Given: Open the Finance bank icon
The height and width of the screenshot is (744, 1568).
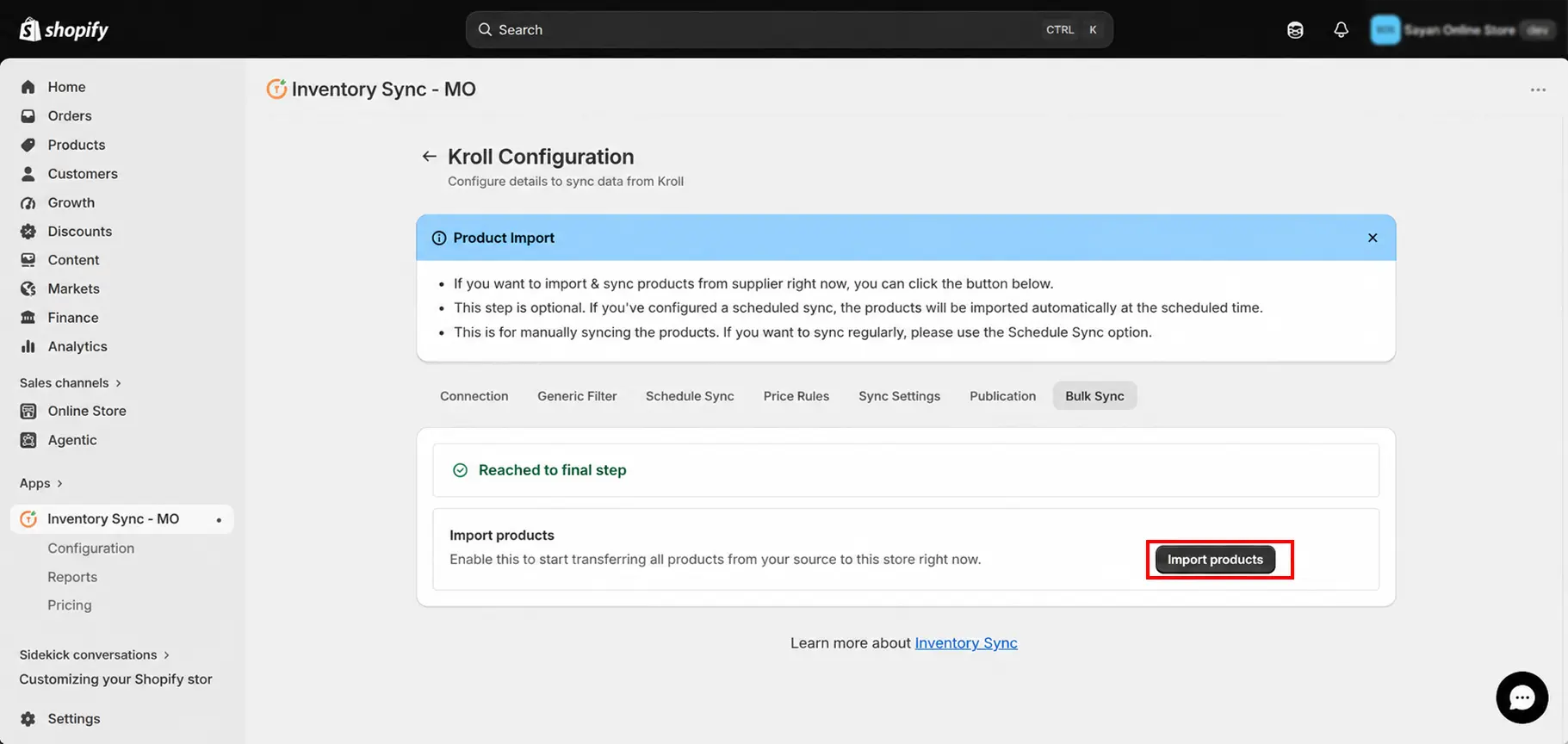Looking at the screenshot, I should point(28,317).
